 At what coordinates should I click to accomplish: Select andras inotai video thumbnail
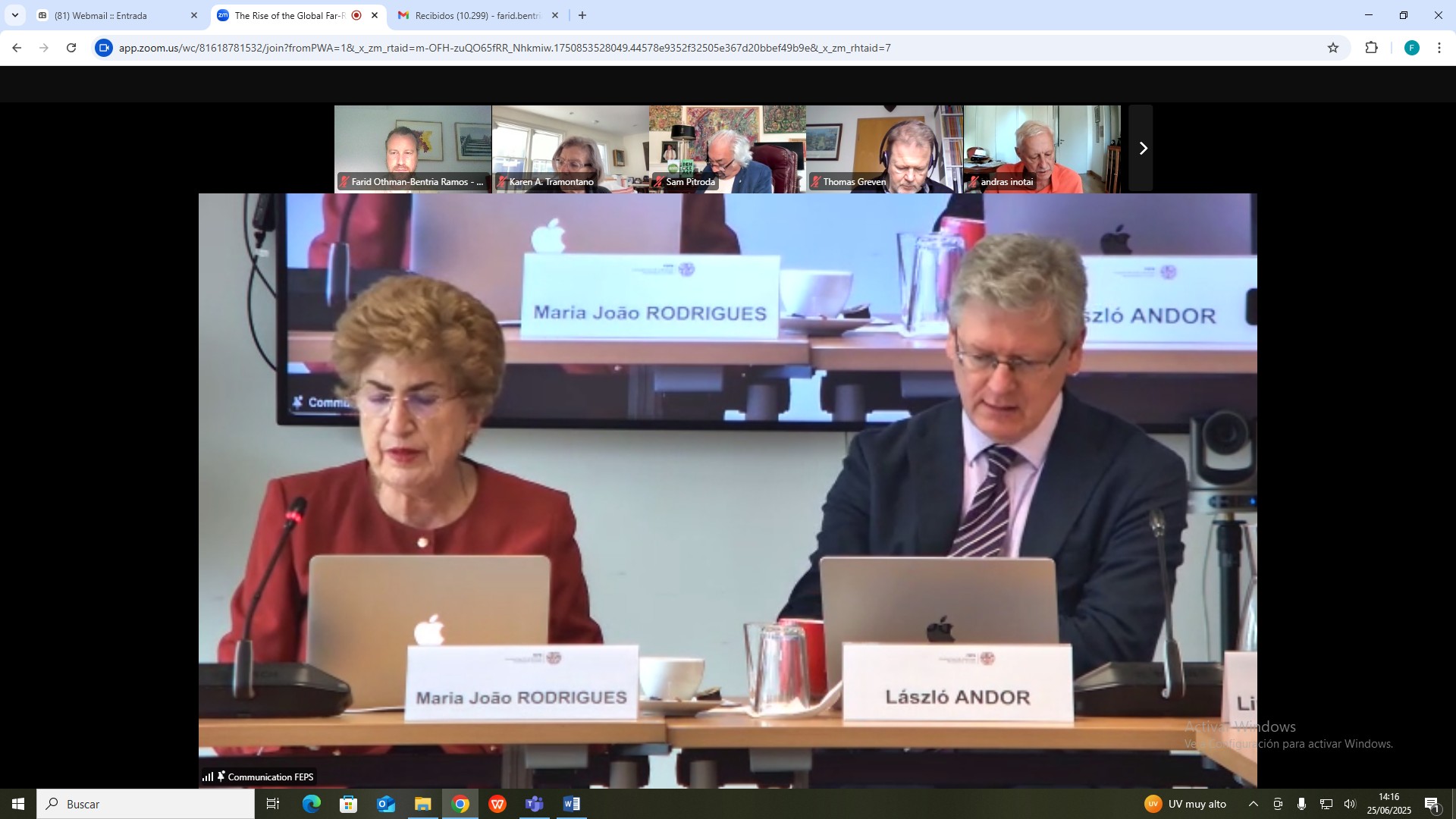tap(1041, 149)
